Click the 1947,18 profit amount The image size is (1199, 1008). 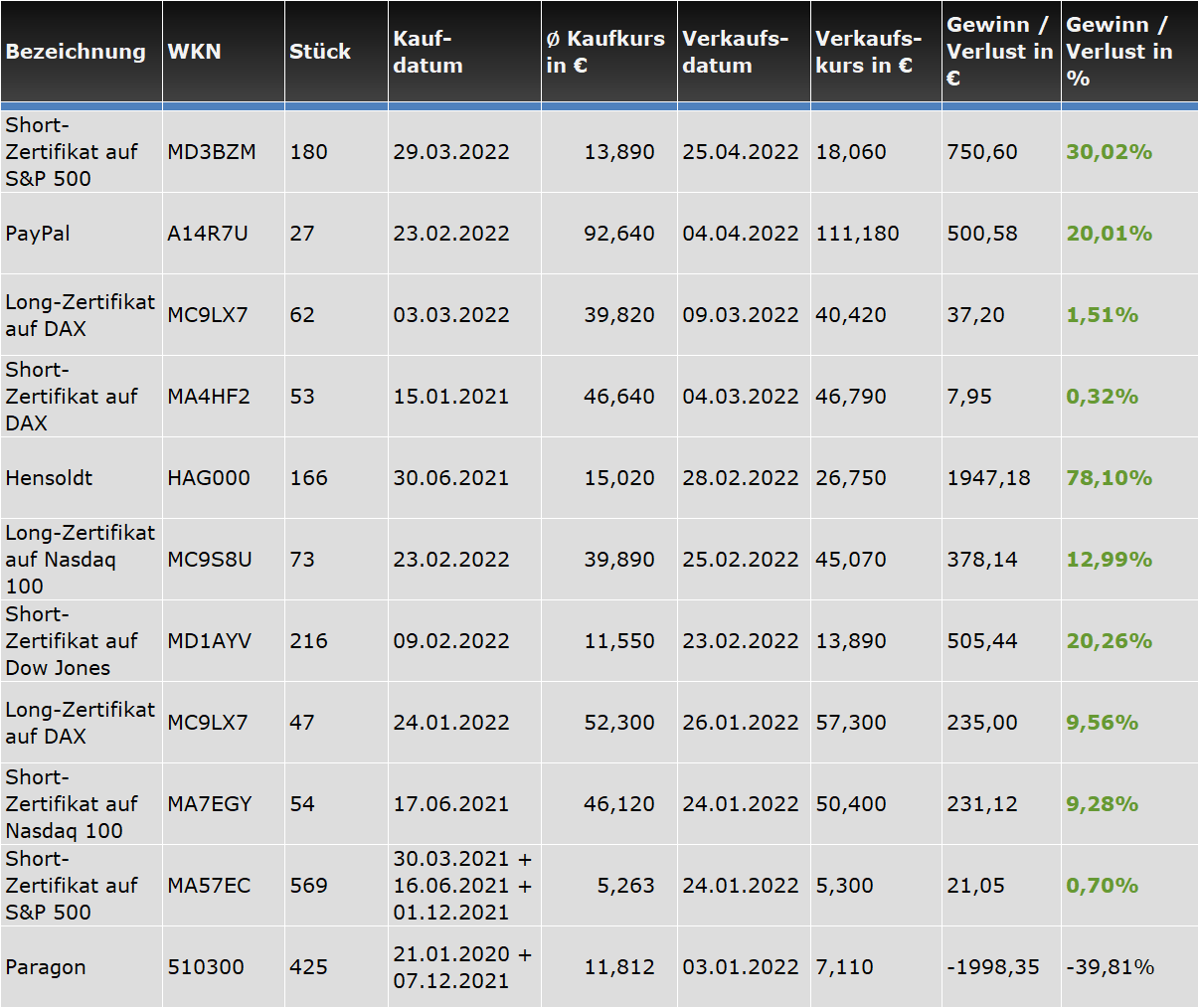[x=988, y=478]
